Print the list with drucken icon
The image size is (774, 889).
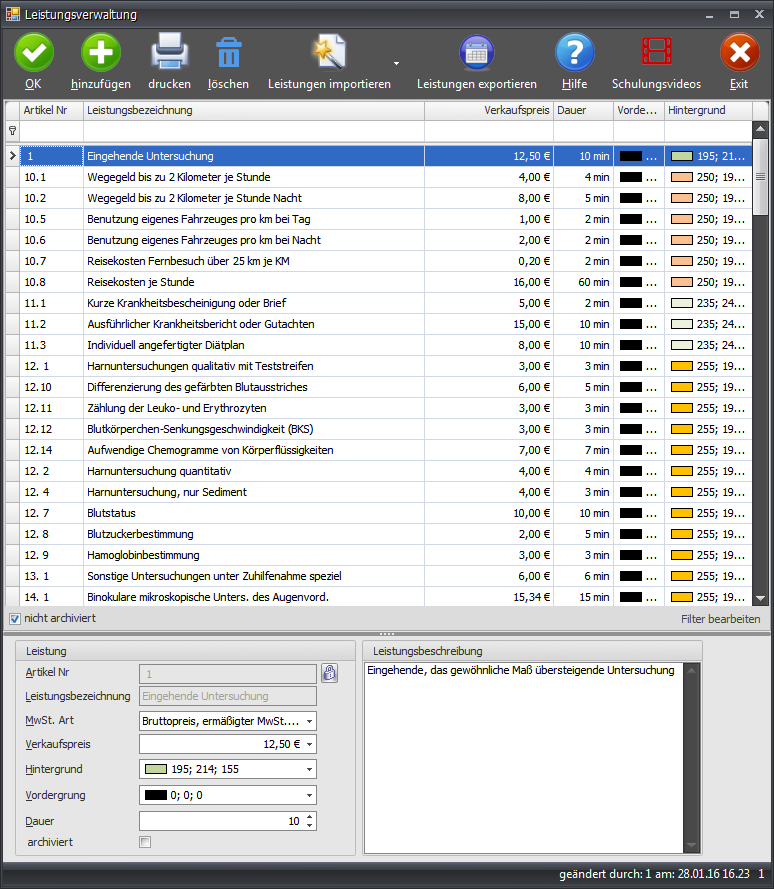pyautogui.click(x=169, y=52)
